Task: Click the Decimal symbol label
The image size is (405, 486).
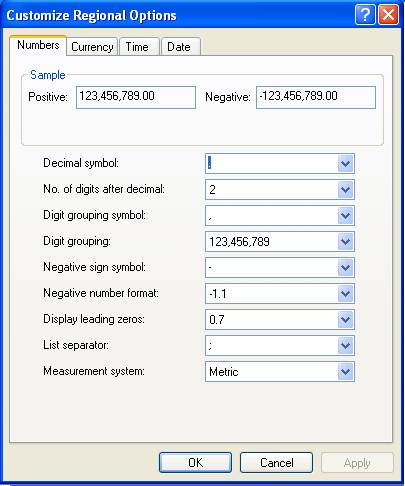Action: point(81,163)
